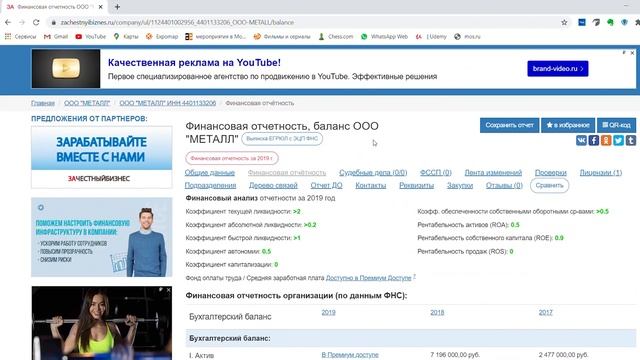This screenshot has height=360, width=640.
Task: Open the В Премиум доступе link in Актив row
Action: [x=350, y=355]
